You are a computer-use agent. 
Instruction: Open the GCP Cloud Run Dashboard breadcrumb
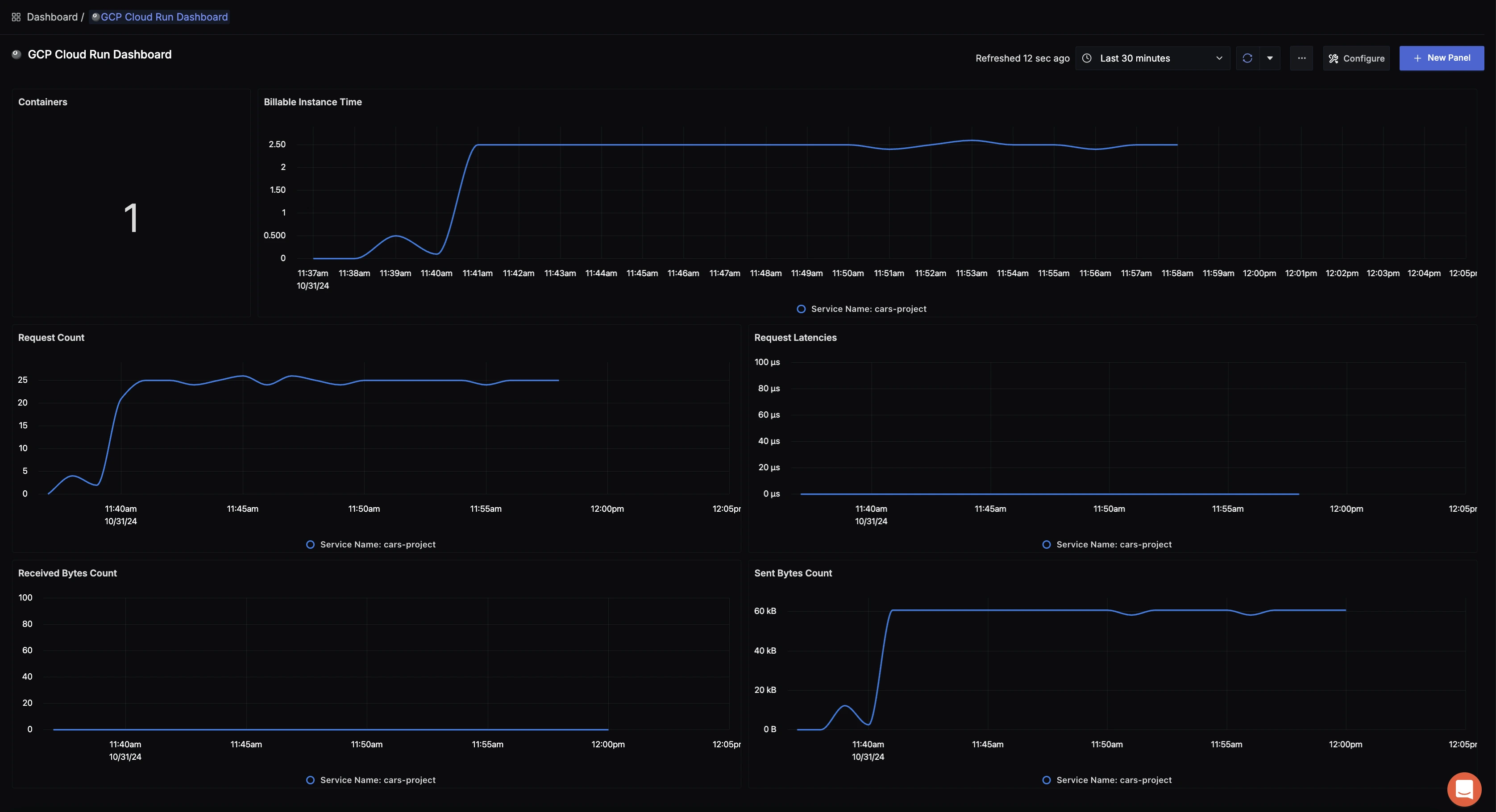160,17
